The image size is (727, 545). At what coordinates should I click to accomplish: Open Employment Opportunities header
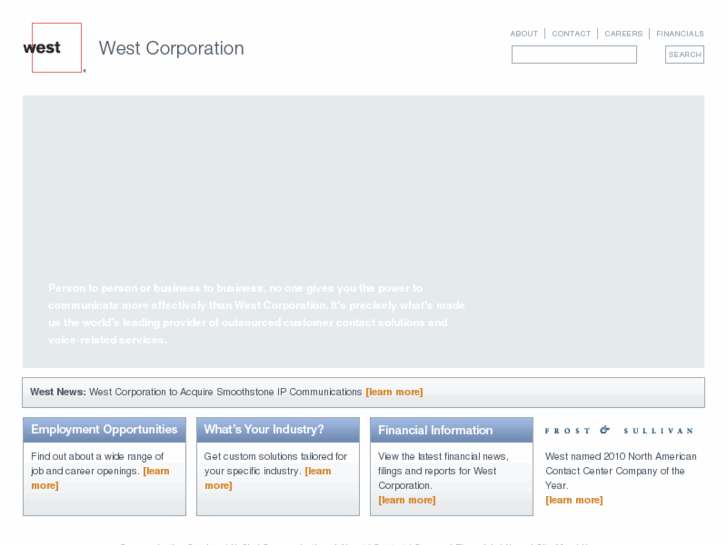click(x=104, y=430)
